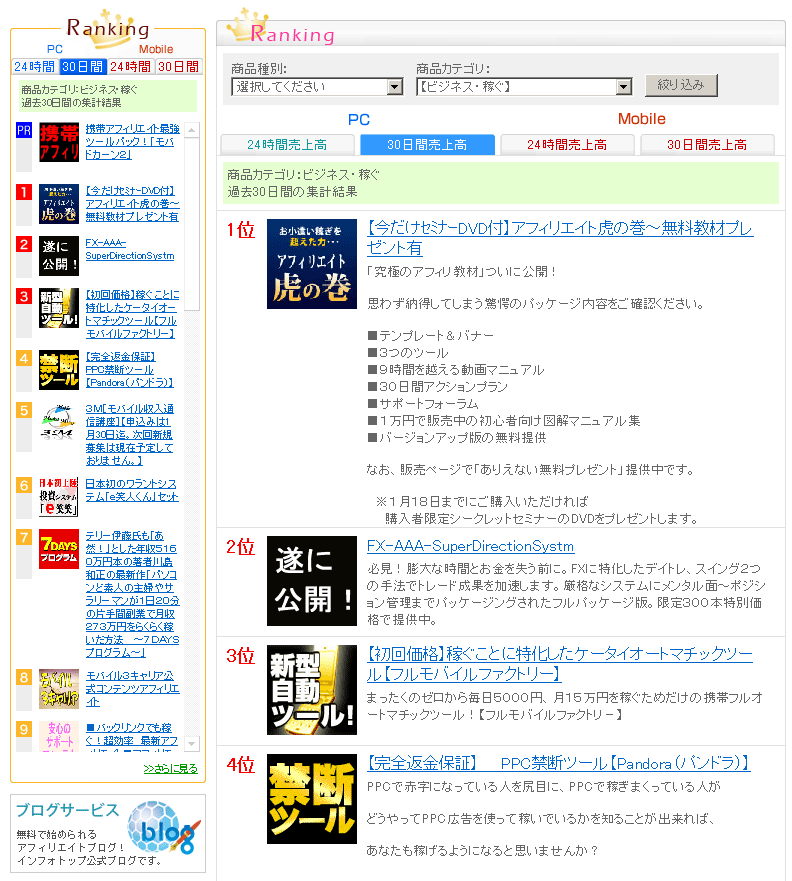Open main 2位 FX-AAA-SuperDirectionSystm title link

470,546
